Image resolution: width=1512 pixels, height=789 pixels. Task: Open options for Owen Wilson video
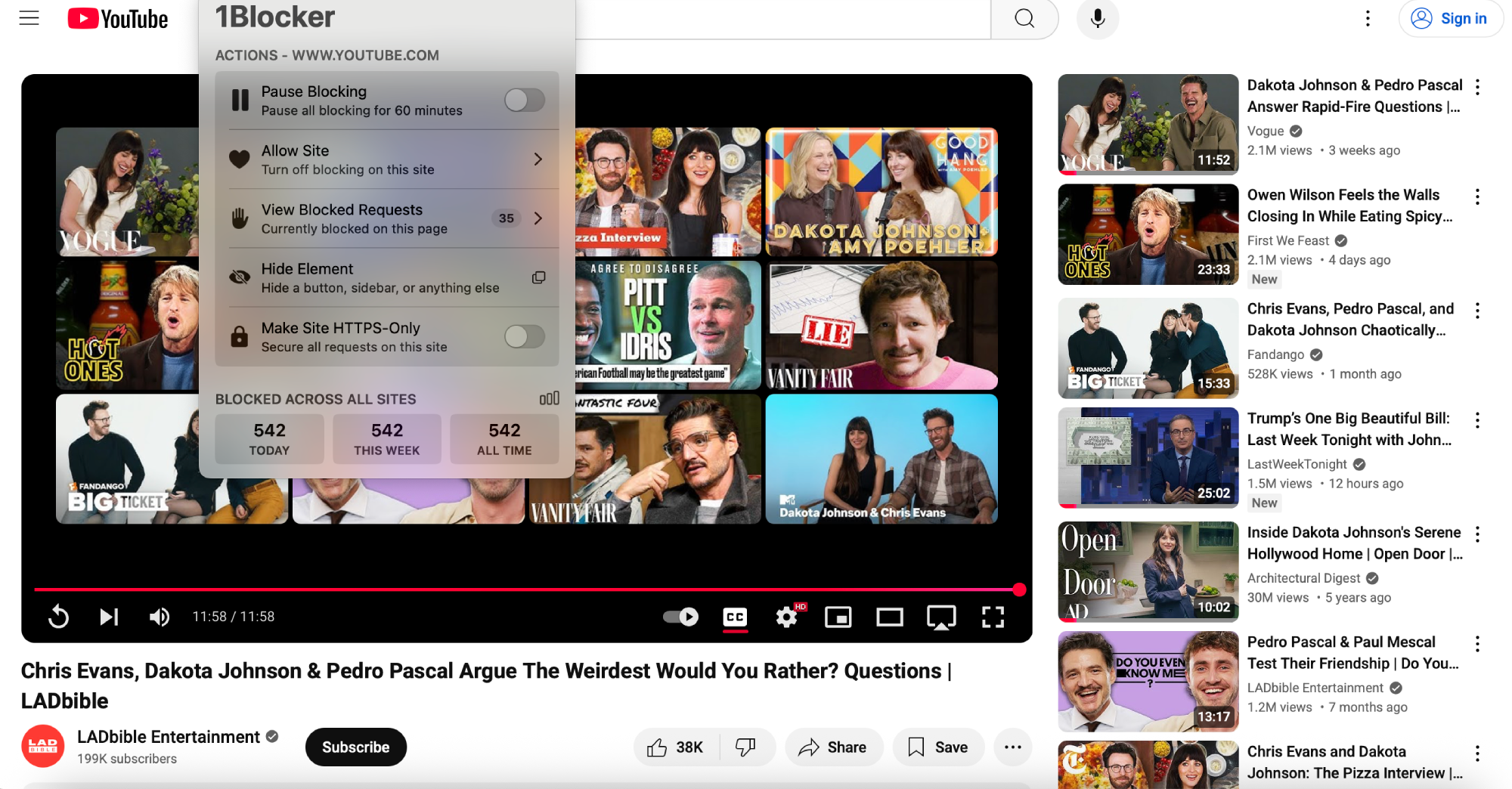coord(1477,196)
